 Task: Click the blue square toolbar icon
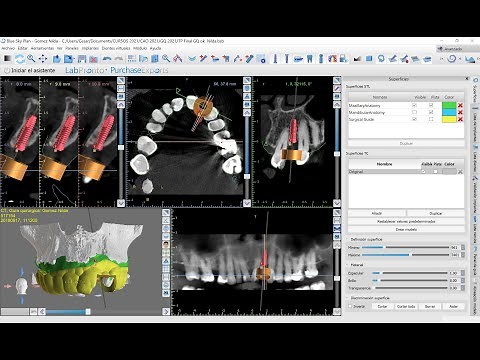coord(369,59)
